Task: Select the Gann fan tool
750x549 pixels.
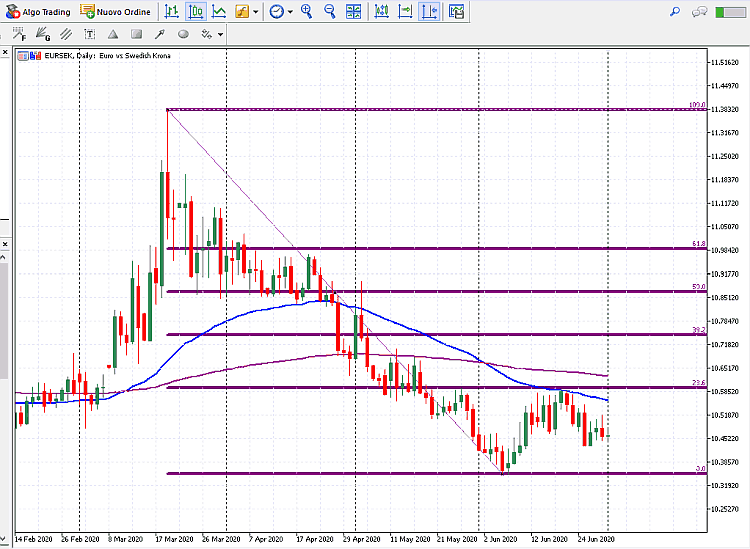Action: point(42,34)
